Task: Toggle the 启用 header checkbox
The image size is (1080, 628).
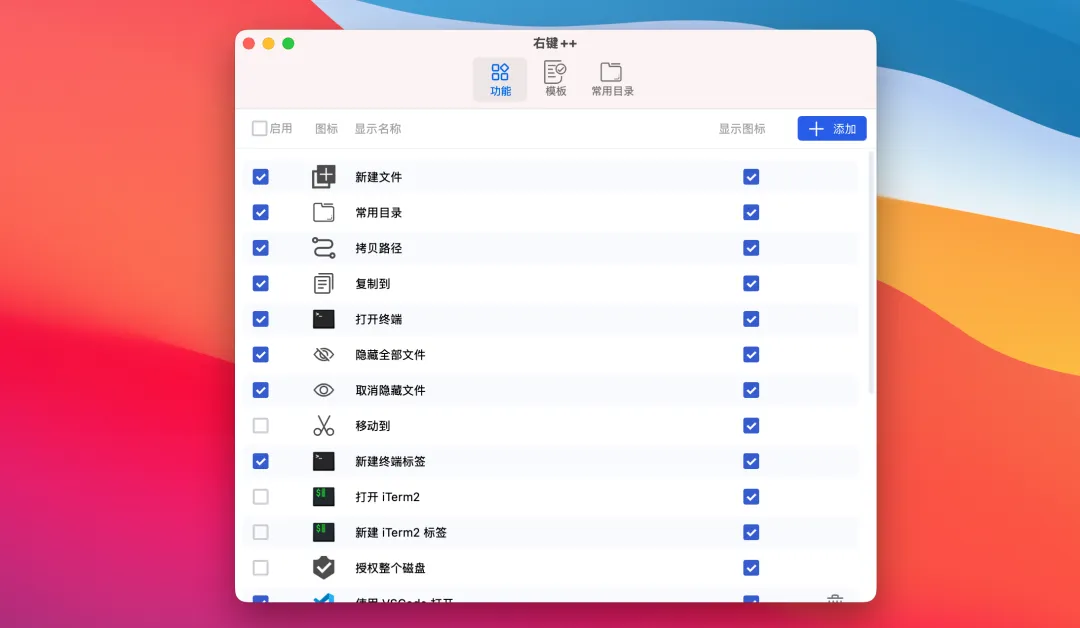Action: [x=260, y=129]
